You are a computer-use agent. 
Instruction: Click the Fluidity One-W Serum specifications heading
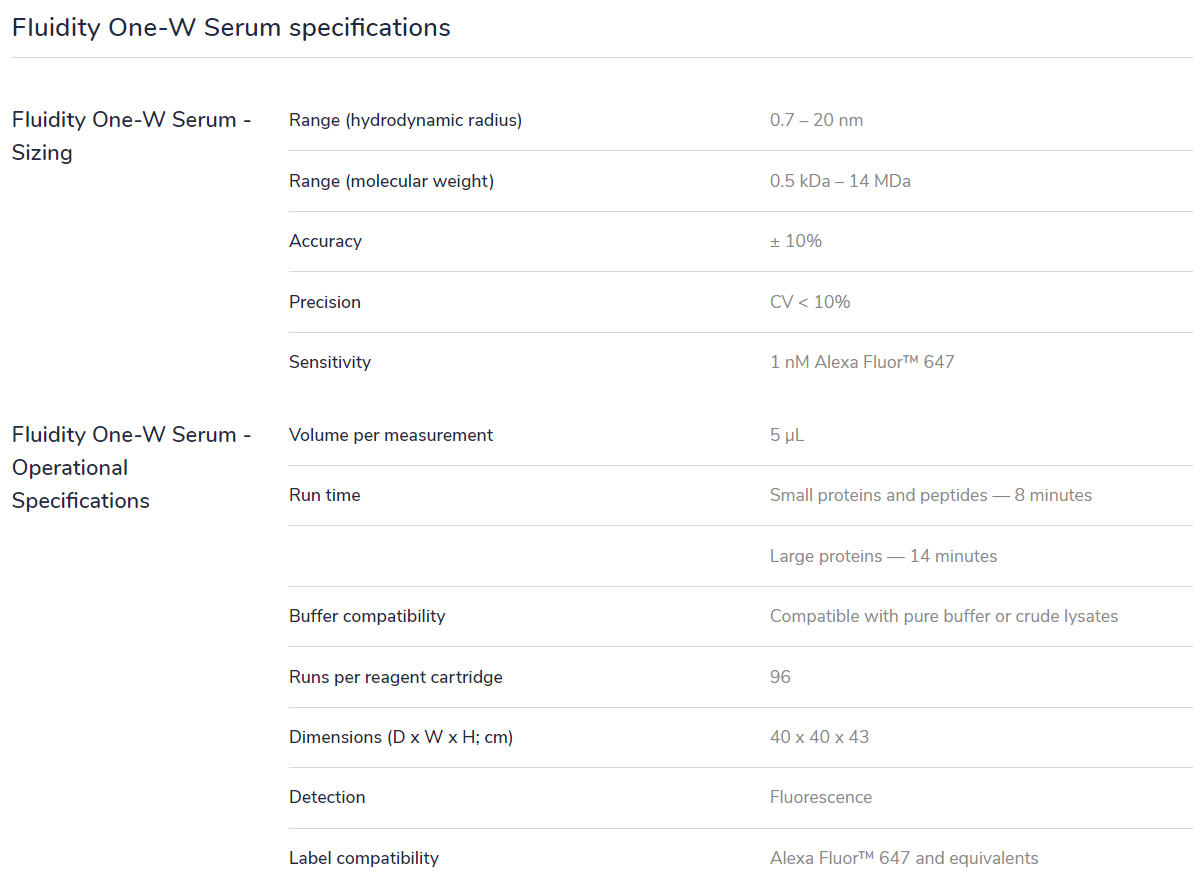(231, 28)
